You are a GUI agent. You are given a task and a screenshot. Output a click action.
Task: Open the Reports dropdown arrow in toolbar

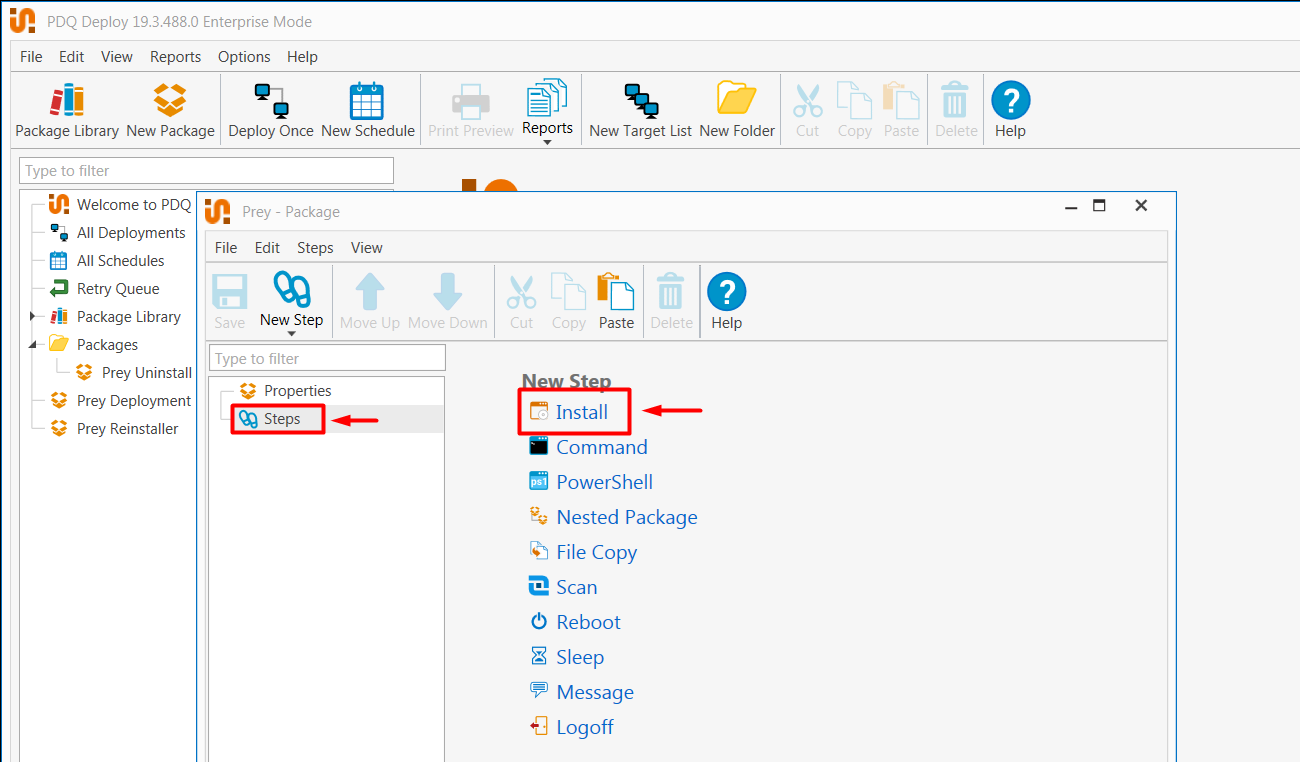(x=547, y=143)
